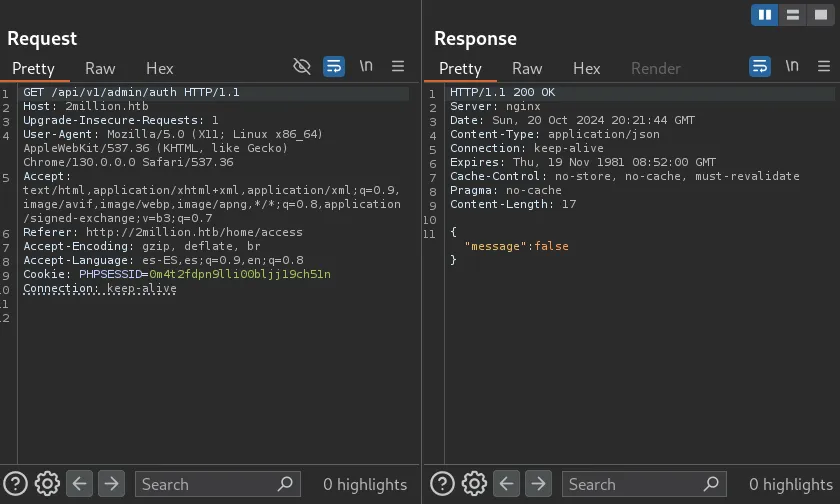Click the Response Search input field
Viewport: 840px width, 504px height.
pyautogui.click(x=632, y=484)
